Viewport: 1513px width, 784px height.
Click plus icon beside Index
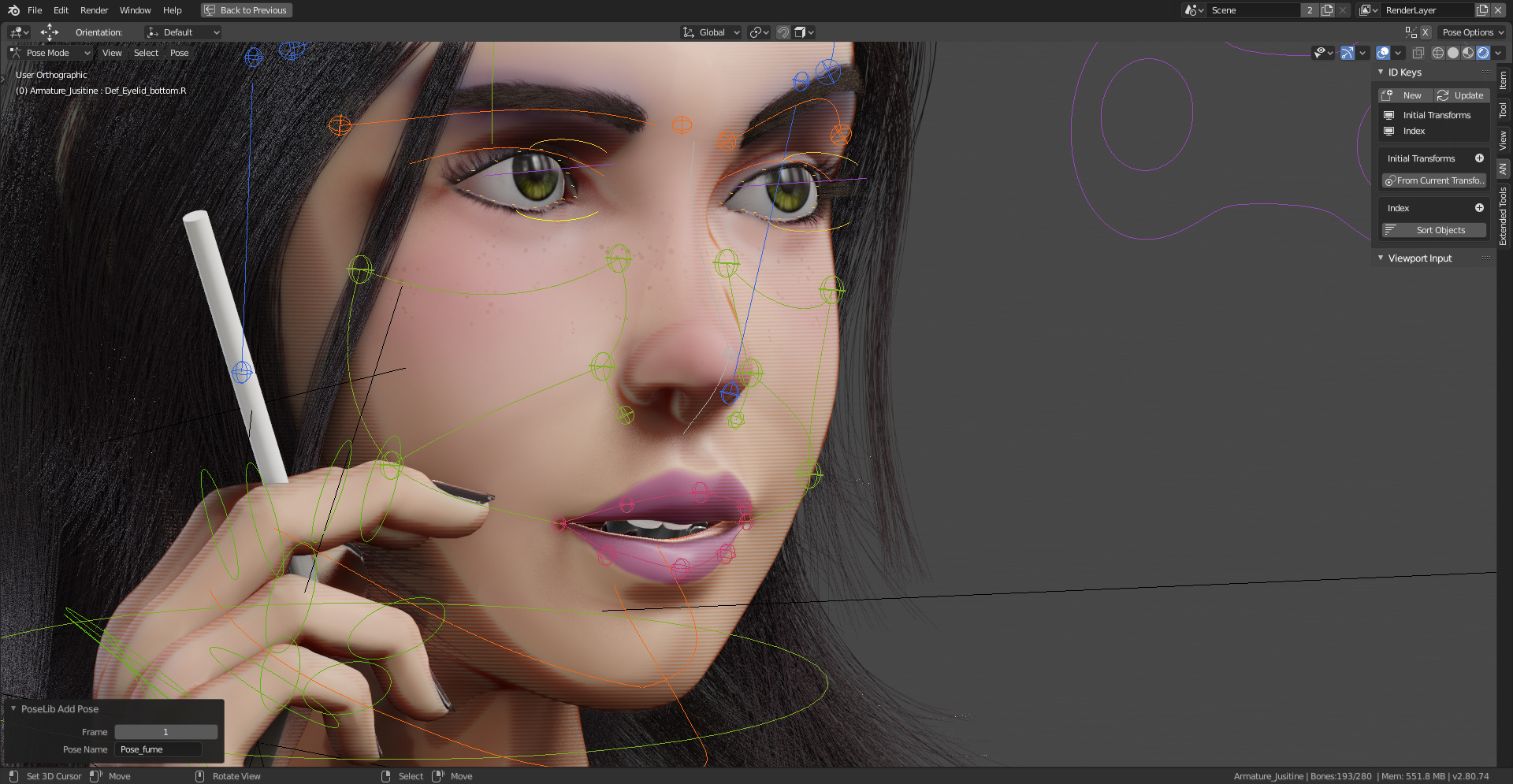tap(1479, 208)
